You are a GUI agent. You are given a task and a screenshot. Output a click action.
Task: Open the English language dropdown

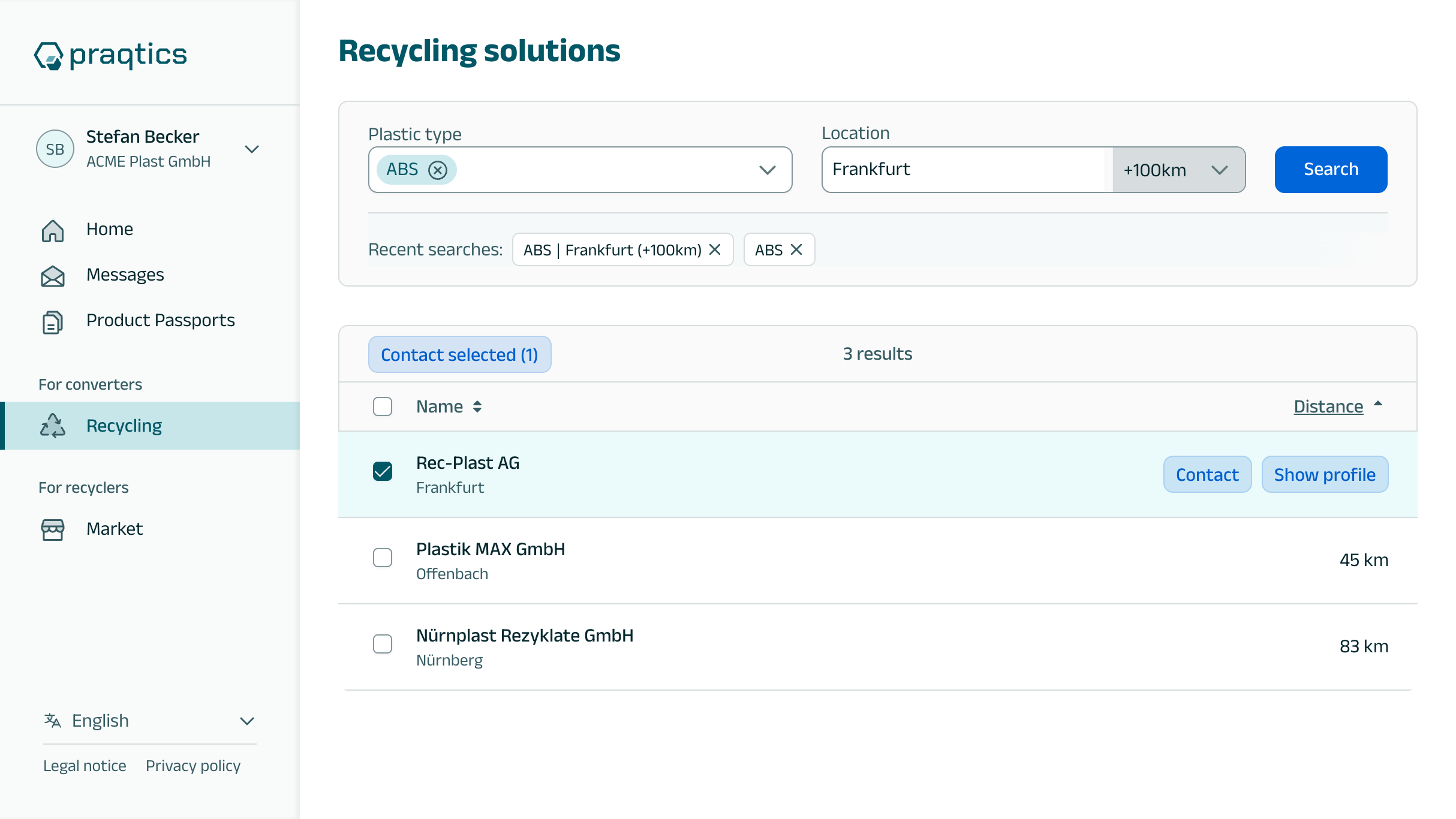(150, 721)
